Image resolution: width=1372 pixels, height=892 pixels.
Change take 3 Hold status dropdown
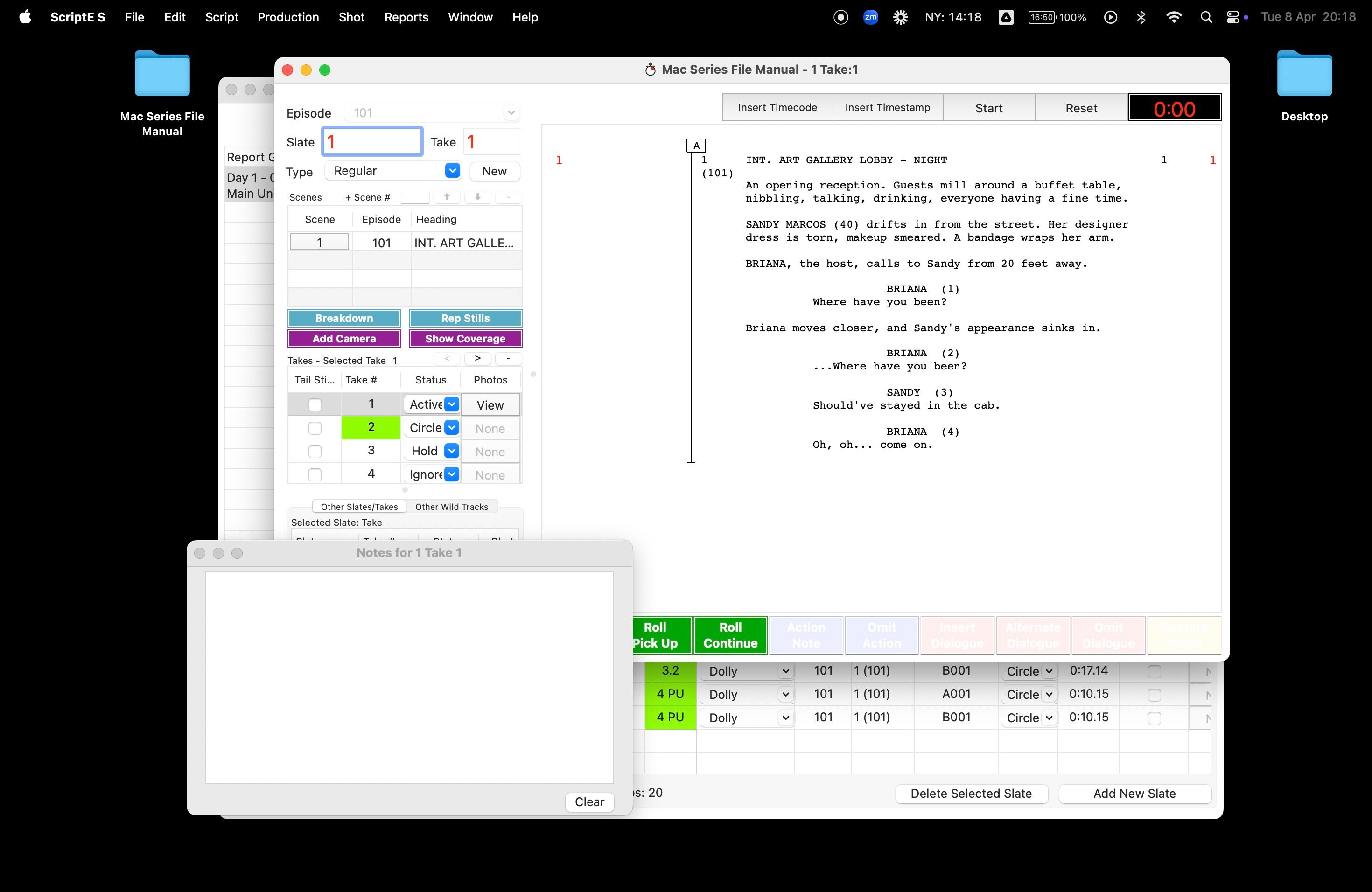[x=431, y=451]
